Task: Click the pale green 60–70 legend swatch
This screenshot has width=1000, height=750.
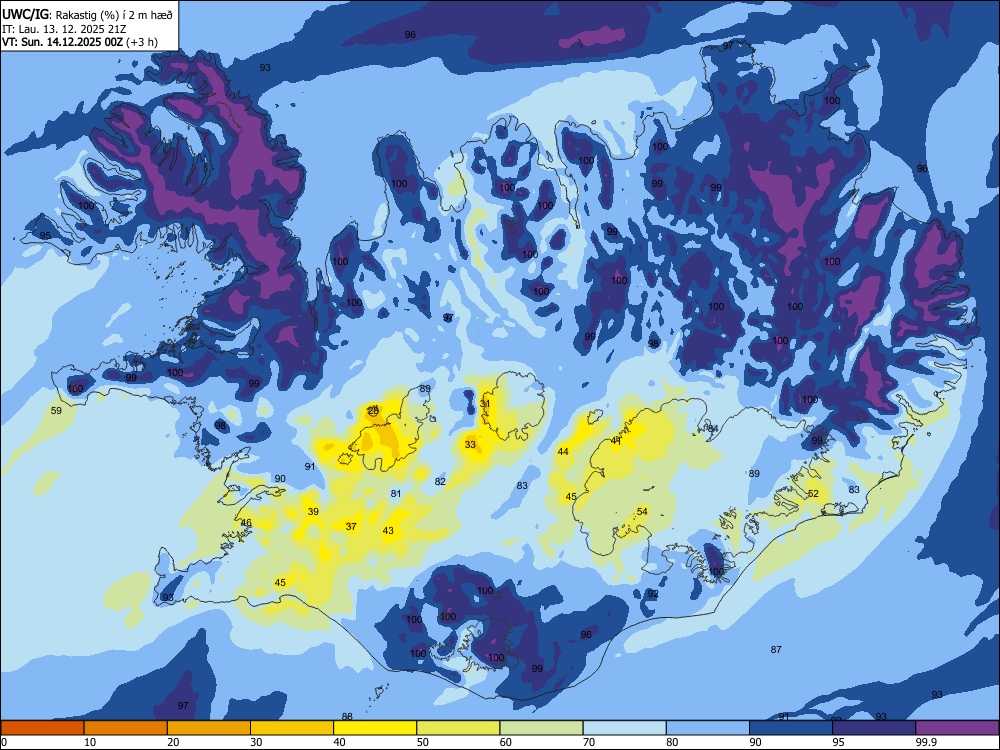Action: 541,728
